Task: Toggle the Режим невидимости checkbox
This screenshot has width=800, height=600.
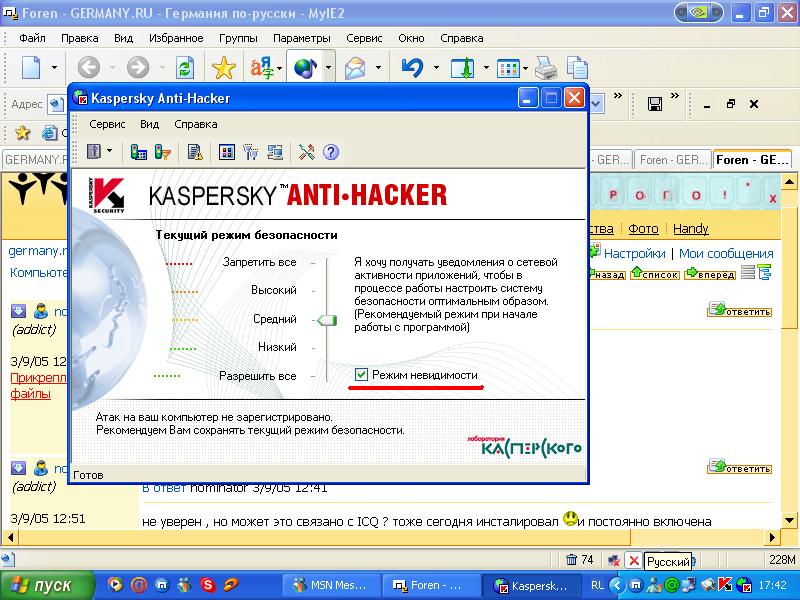Action: coord(361,375)
